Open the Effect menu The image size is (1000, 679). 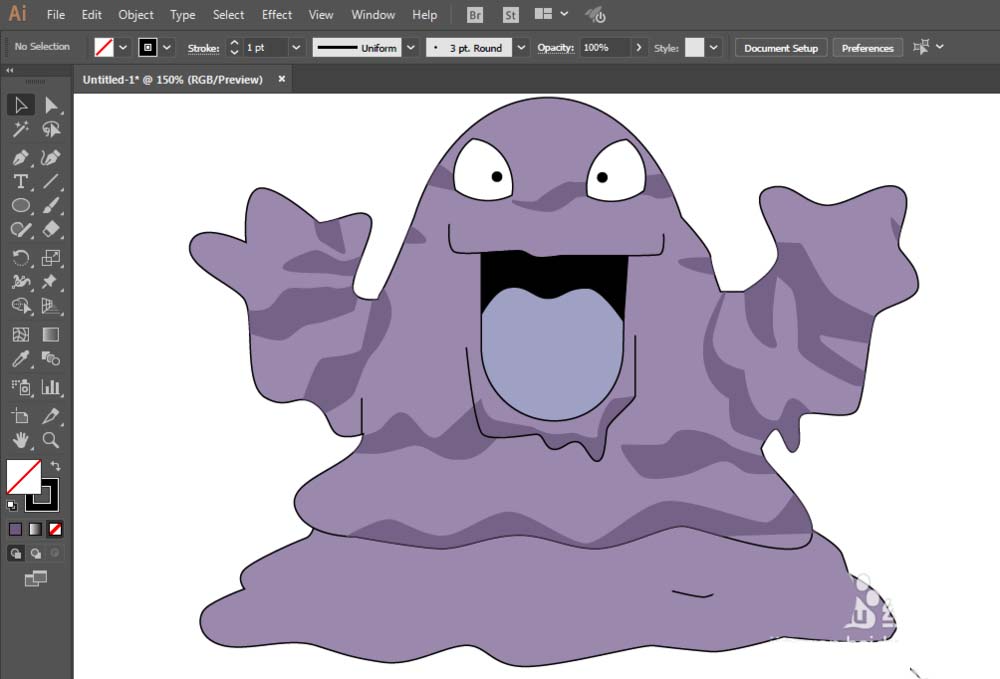point(277,15)
